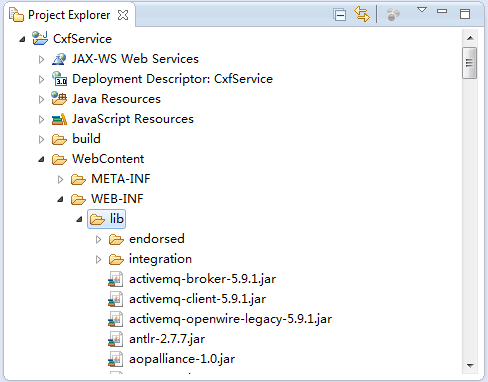Select the META-INF label
This screenshot has height=382, width=488.
tap(121, 179)
